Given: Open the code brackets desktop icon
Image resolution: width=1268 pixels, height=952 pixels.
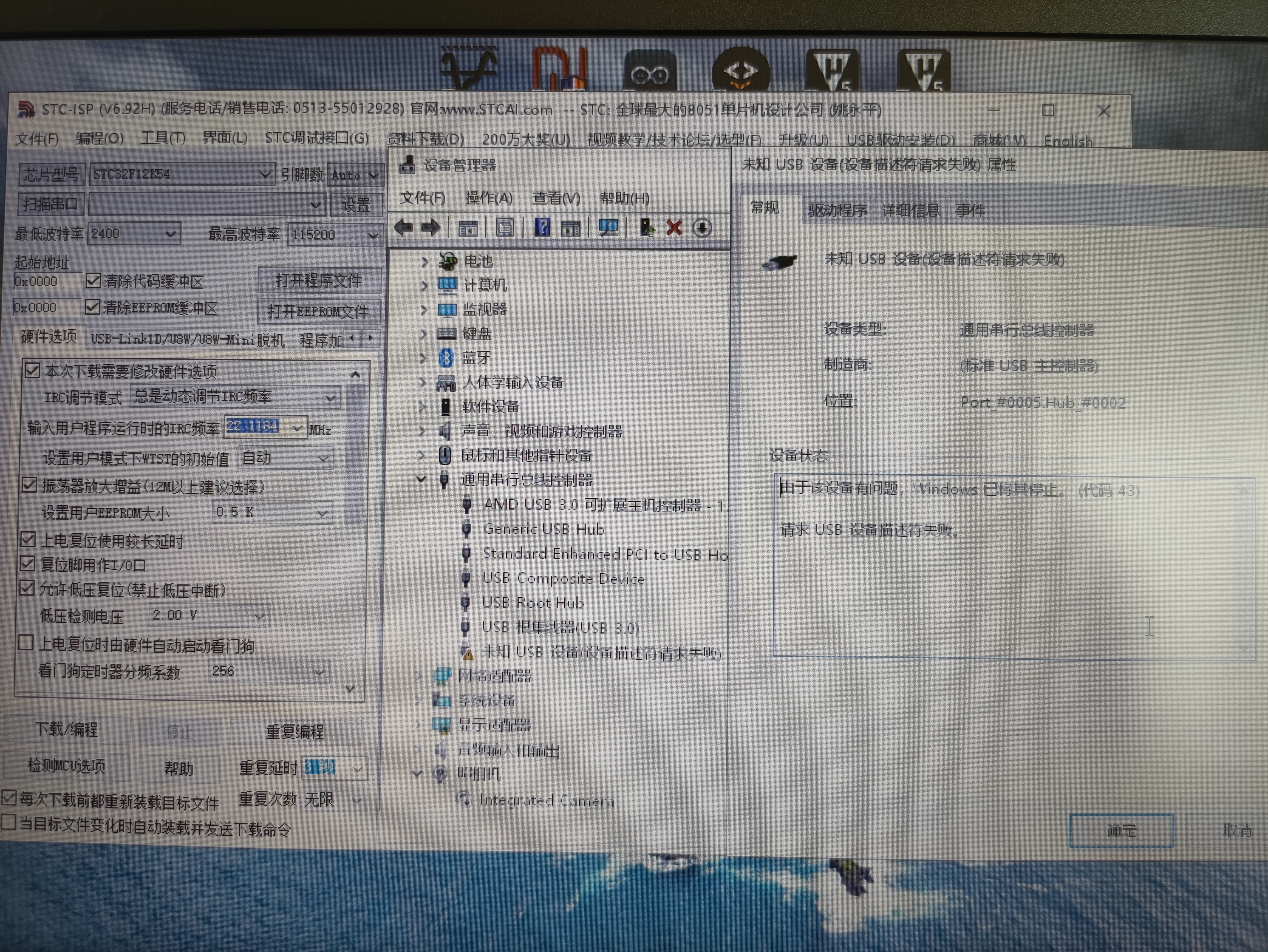Looking at the screenshot, I should point(740,70).
